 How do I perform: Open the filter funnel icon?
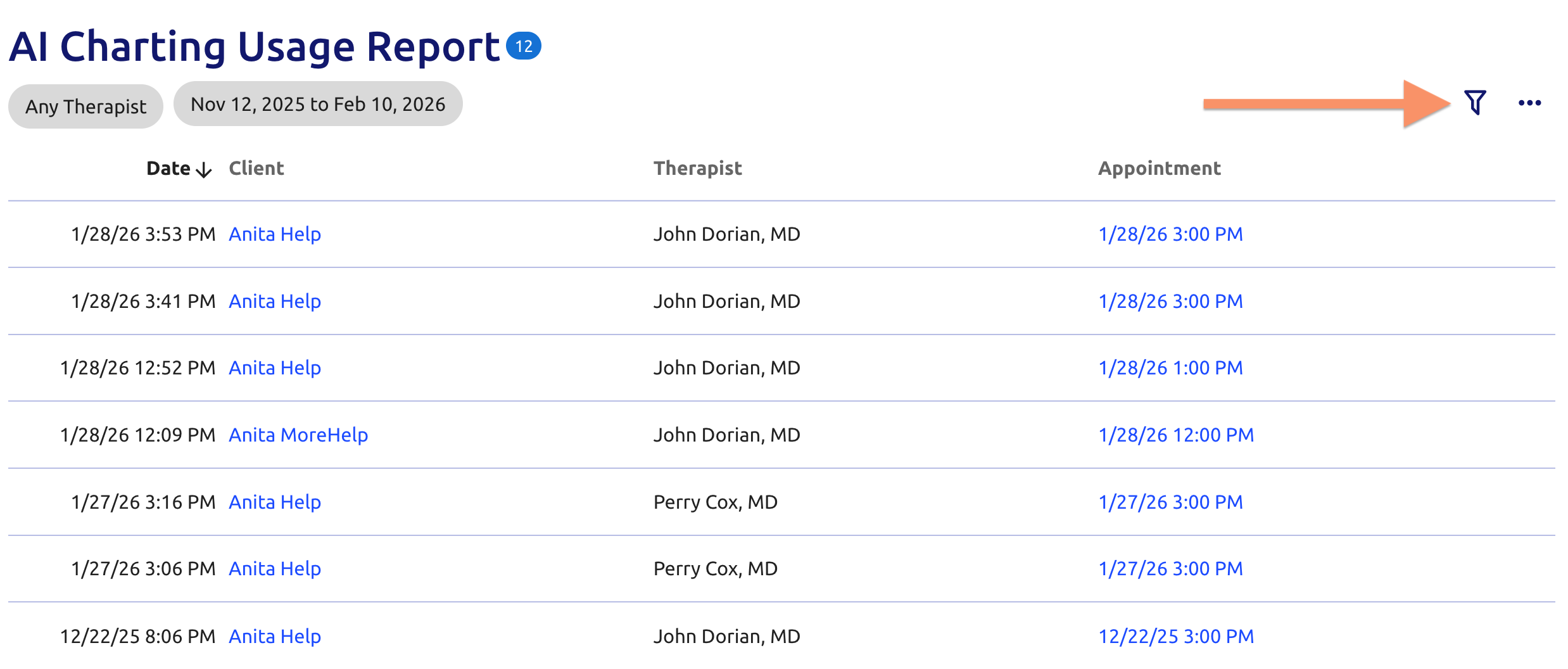(x=1475, y=103)
